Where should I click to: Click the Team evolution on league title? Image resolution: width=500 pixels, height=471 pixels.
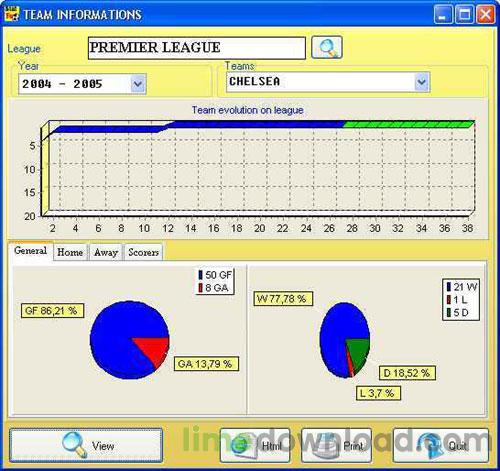[x=248, y=110]
